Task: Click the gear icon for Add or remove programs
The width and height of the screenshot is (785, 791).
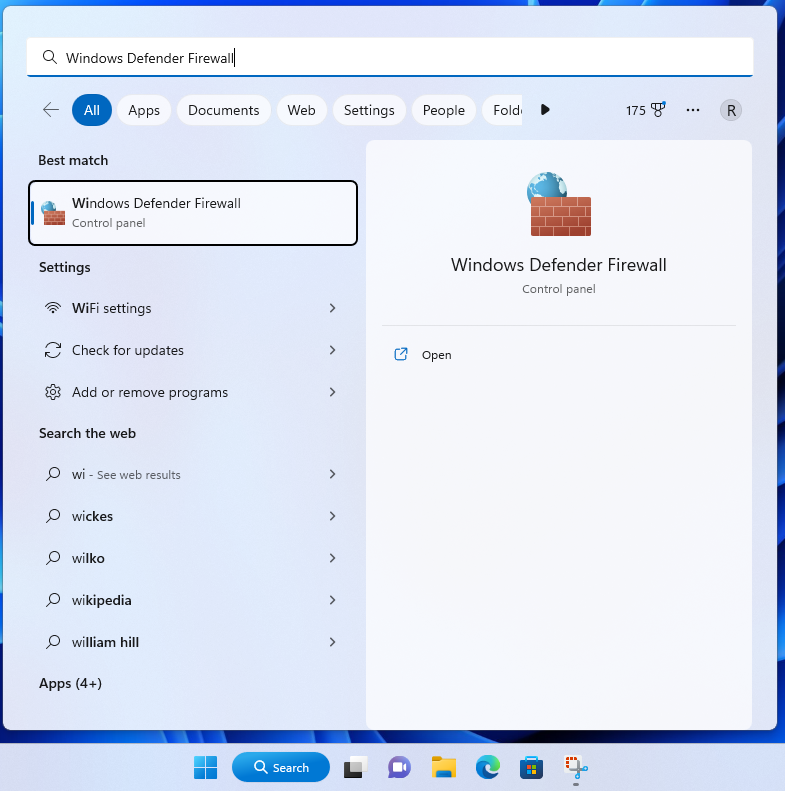Action: 53,392
